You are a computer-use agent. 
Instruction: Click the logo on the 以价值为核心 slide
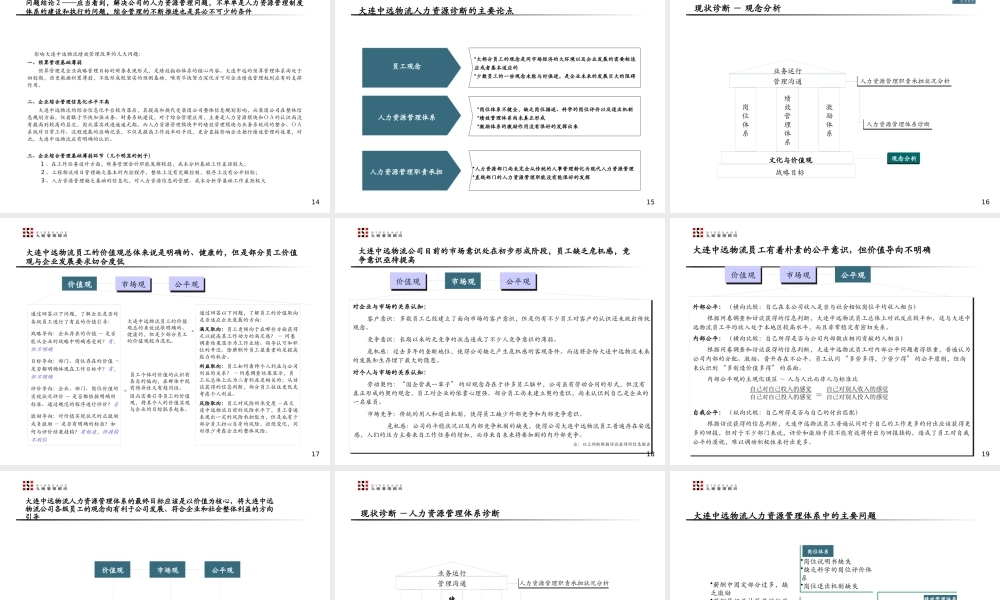[45, 486]
